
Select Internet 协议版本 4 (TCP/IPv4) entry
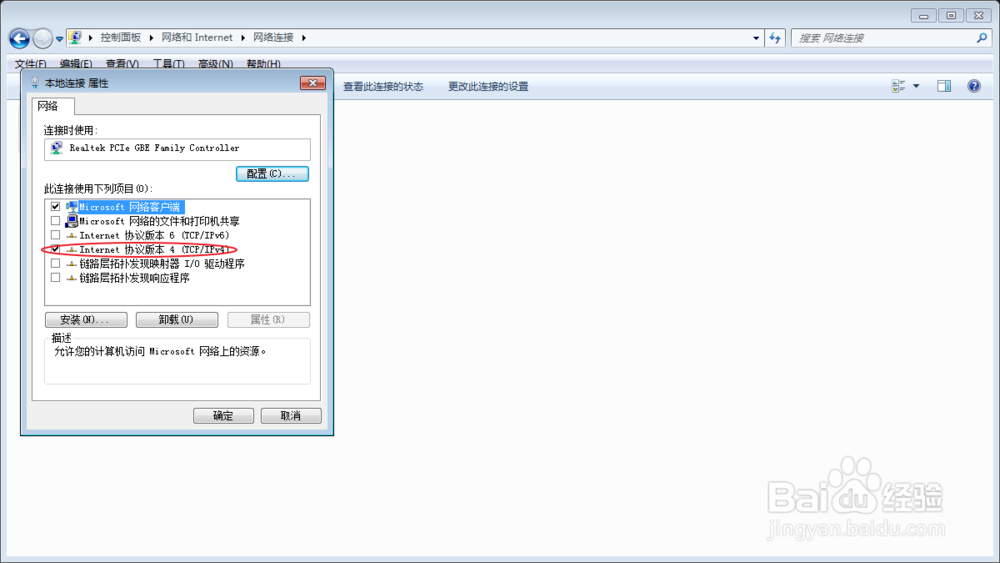point(154,249)
